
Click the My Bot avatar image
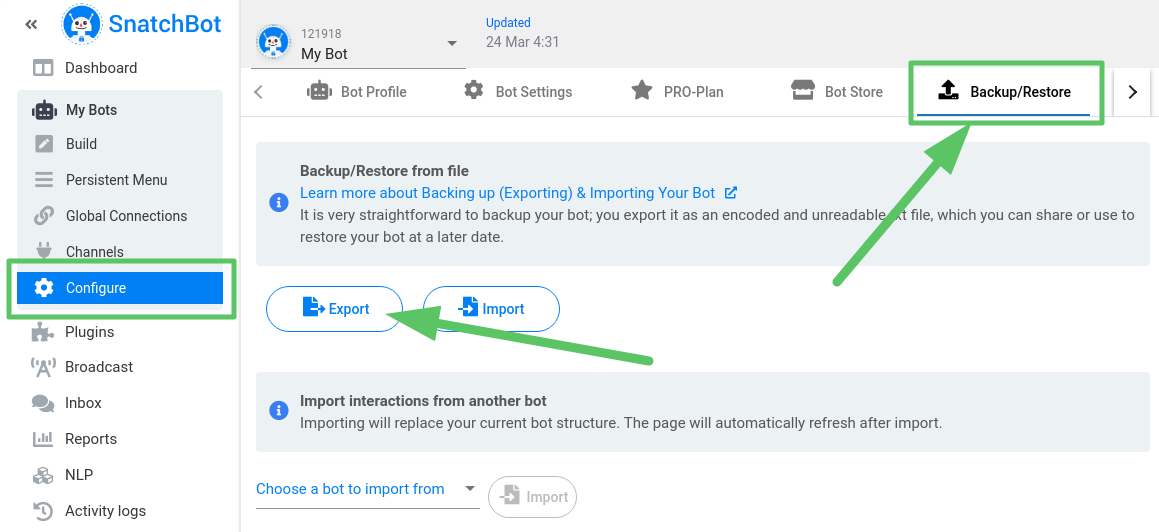(273, 44)
